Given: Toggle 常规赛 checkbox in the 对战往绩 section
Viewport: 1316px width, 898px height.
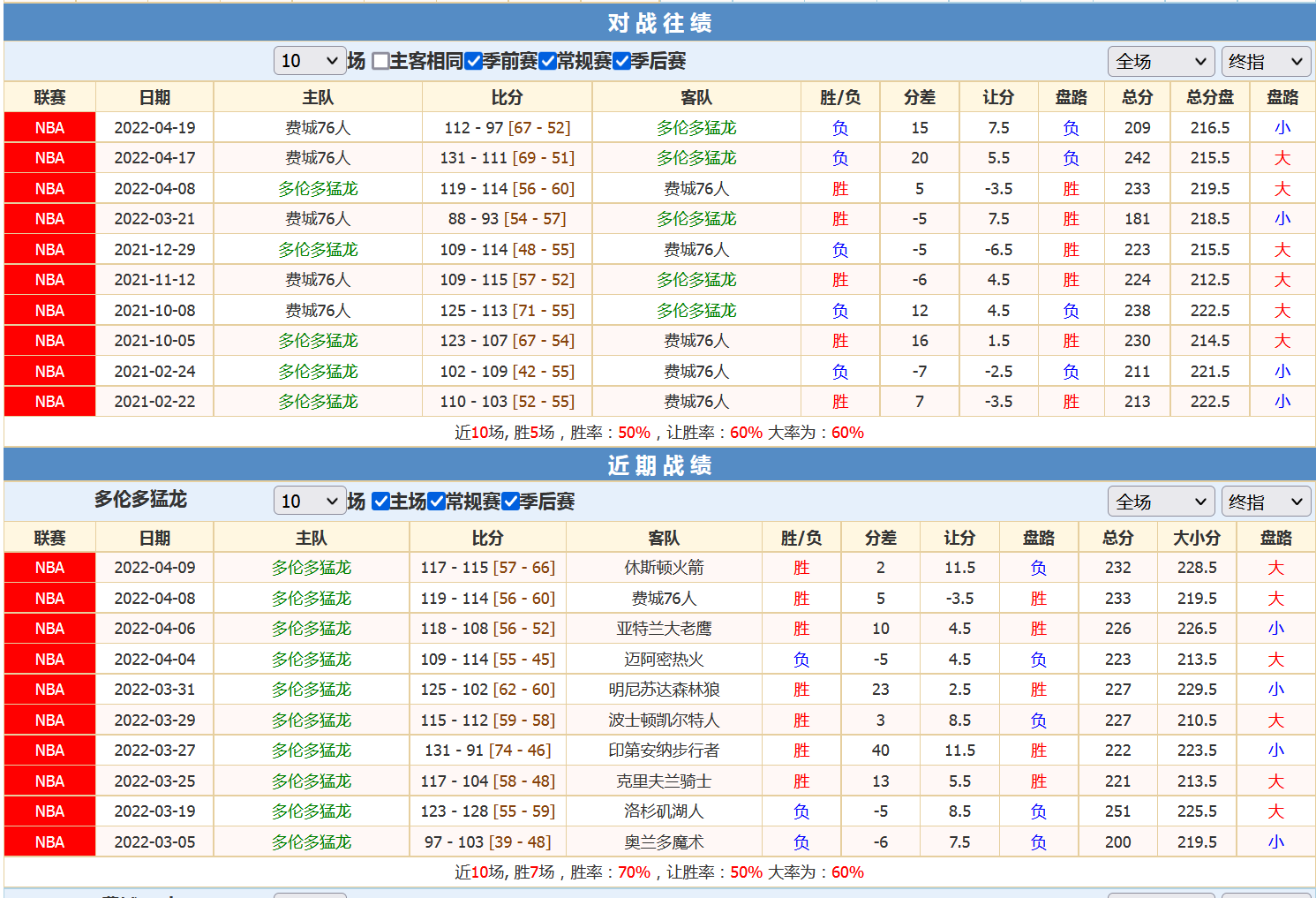Looking at the screenshot, I should pyautogui.click(x=547, y=61).
